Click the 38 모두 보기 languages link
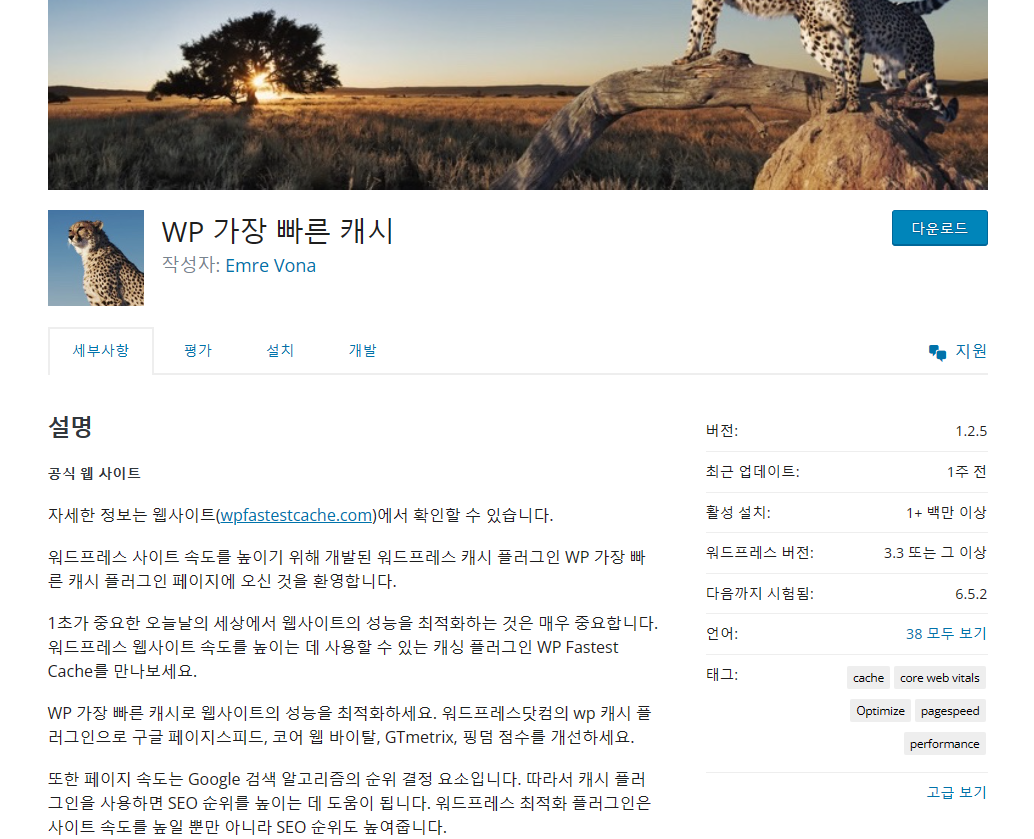1034x839 pixels. point(946,634)
